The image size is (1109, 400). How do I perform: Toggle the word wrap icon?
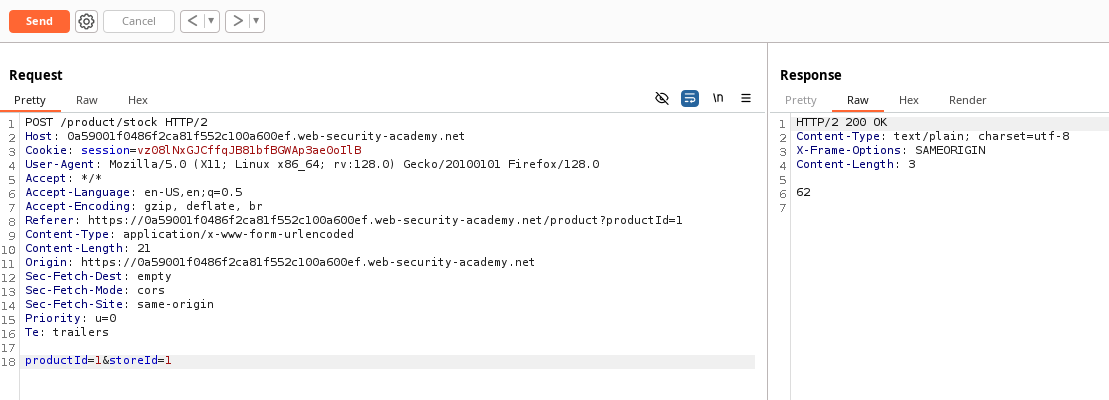(690, 98)
